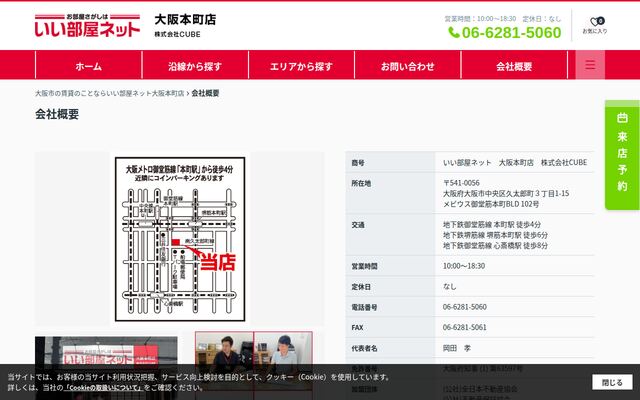Click the 大阪本町店 store name
This screenshot has width=640, height=400.
pyautogui.click(x=185, y=19)
